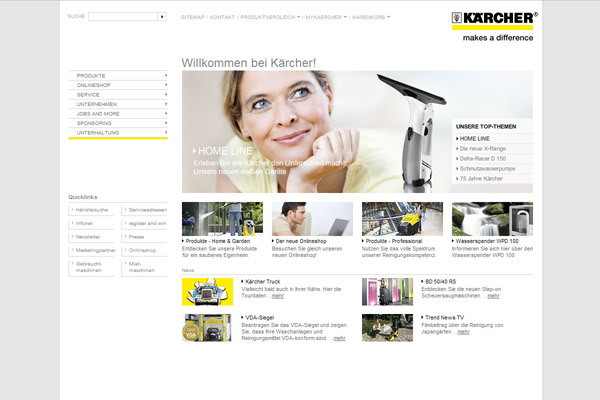Click the window vac product image
The image size is (600, 400).
(x=415, y=130)
